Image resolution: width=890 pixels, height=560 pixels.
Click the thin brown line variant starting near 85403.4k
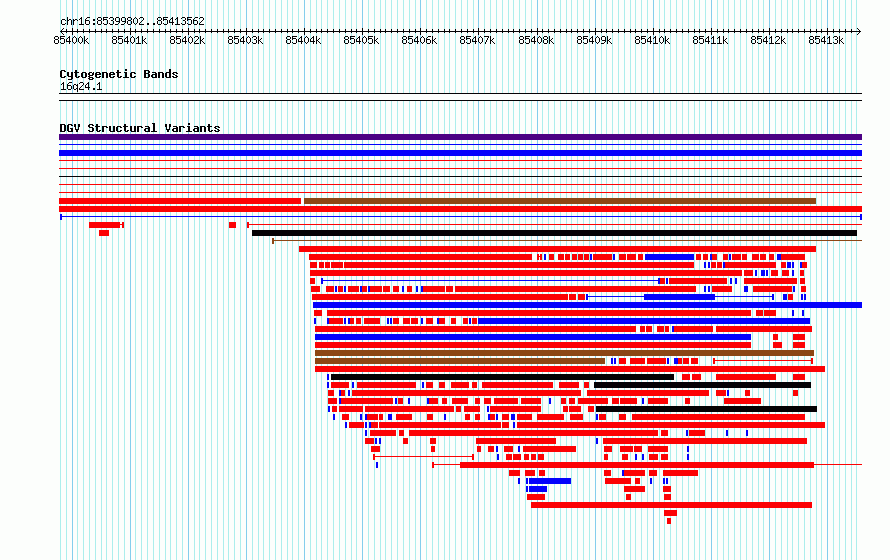pos(567,241)
